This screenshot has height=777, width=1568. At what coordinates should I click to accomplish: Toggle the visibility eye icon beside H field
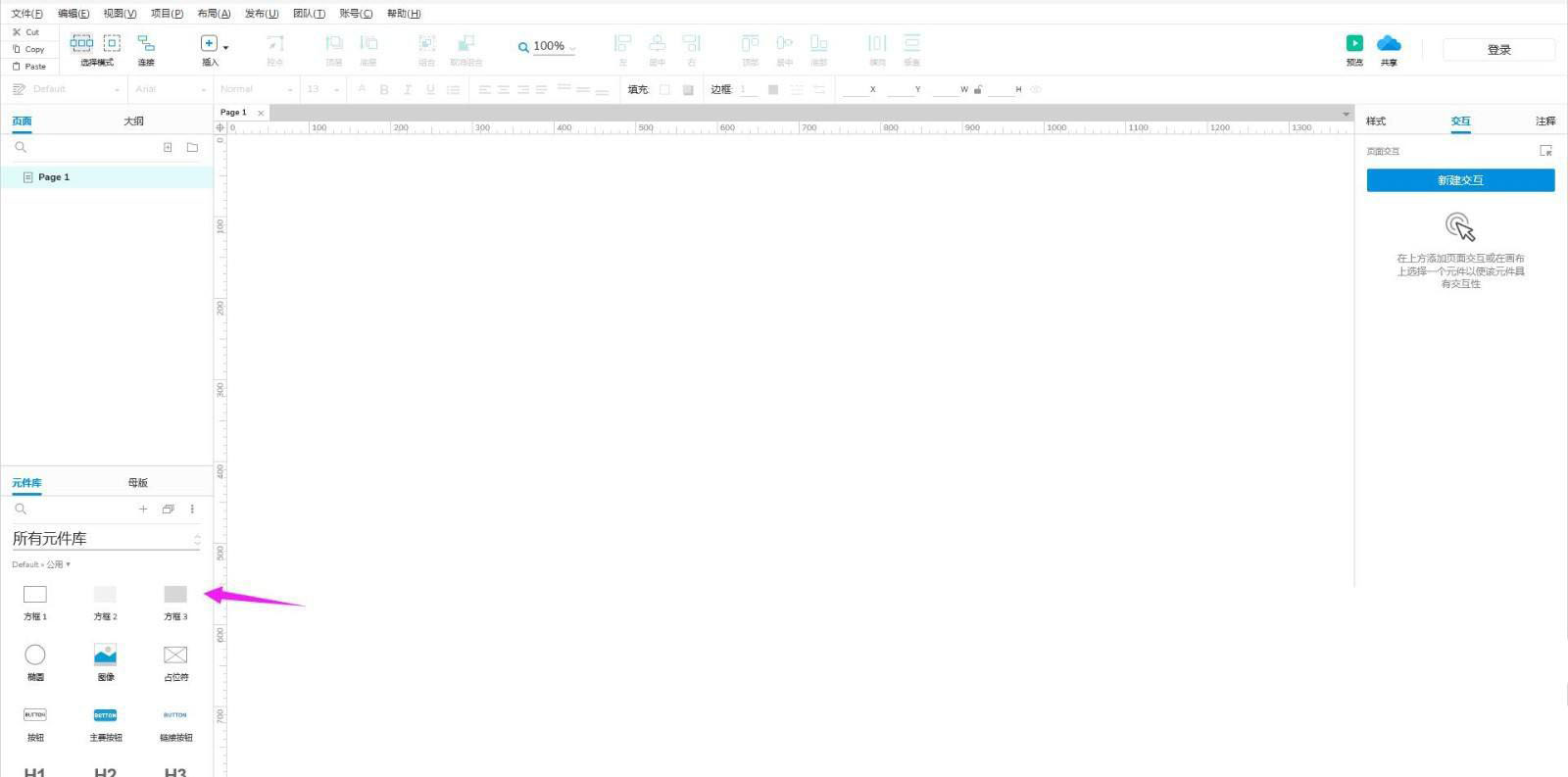[1036, 89]
